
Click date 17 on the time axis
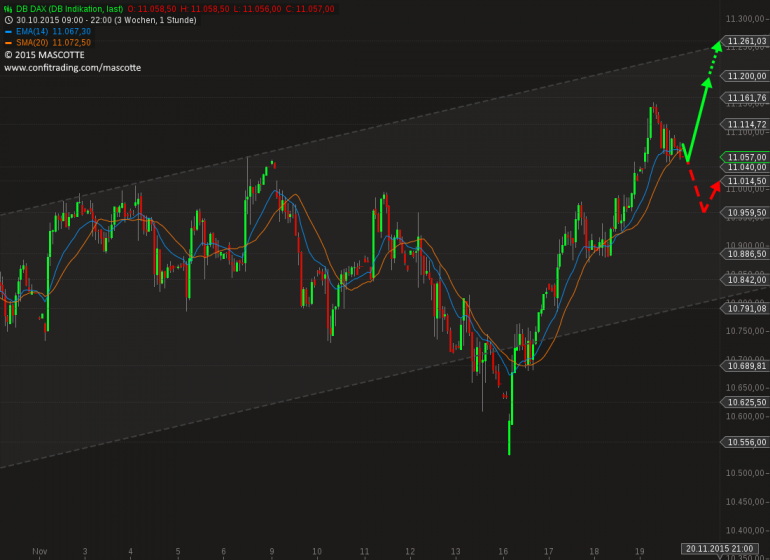coord(549,551)
